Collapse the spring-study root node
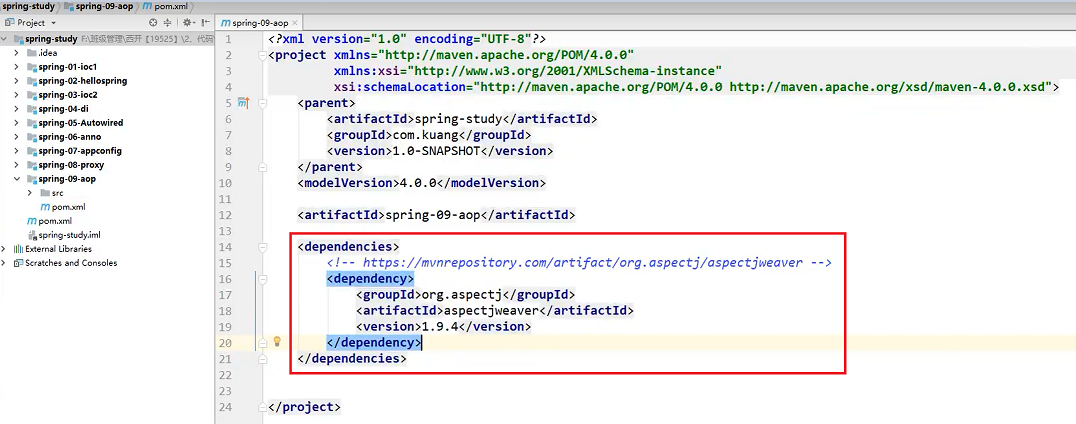1076x424 pixels. tap(5, 39)
